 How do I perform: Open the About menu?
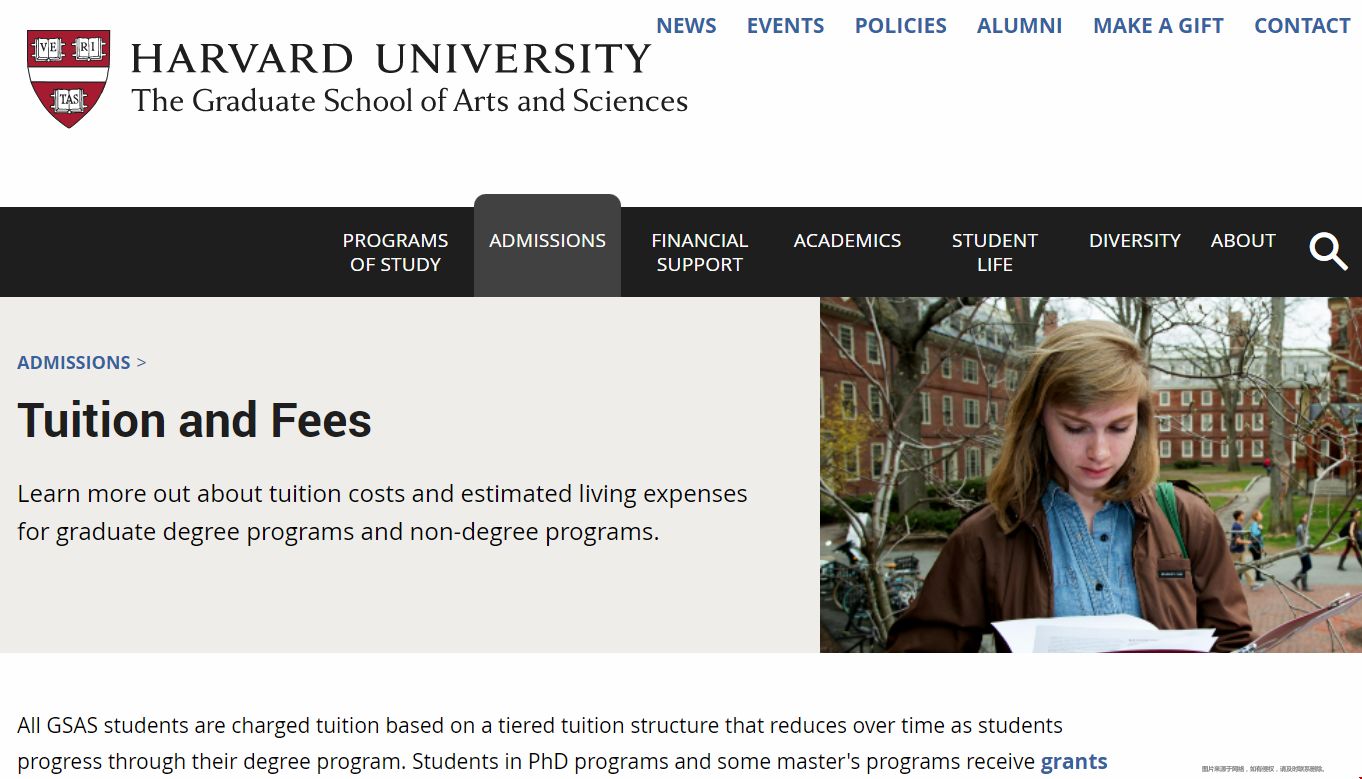pos(1243,240)
